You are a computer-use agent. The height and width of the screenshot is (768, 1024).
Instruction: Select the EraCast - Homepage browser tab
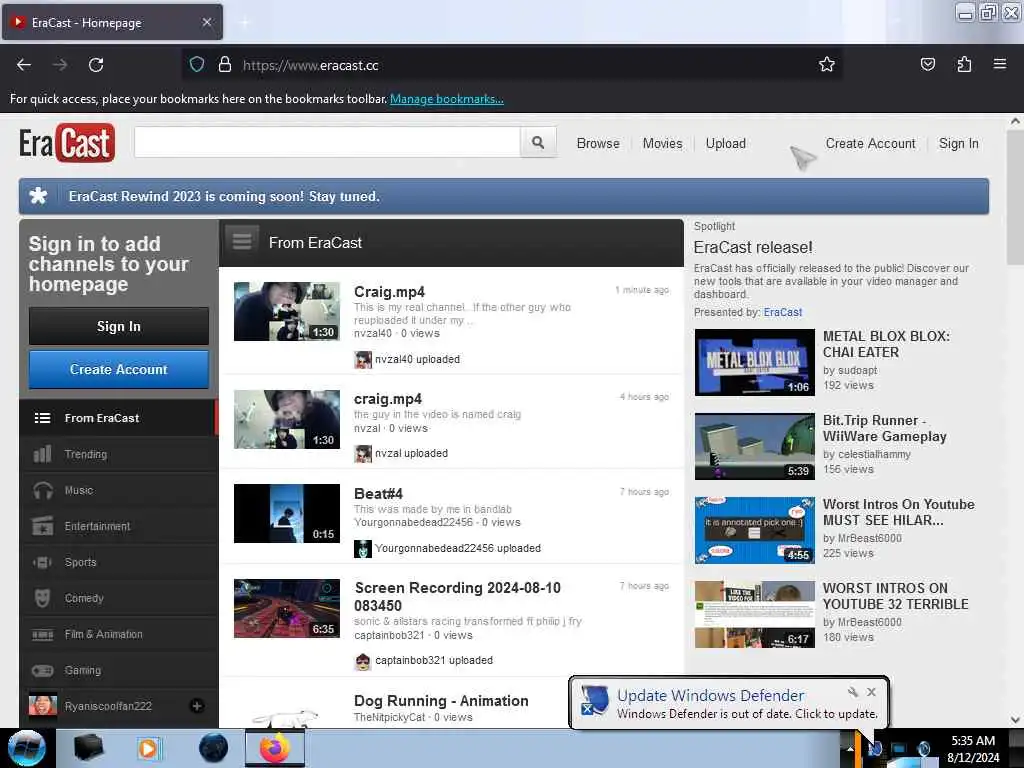(112, 22)
